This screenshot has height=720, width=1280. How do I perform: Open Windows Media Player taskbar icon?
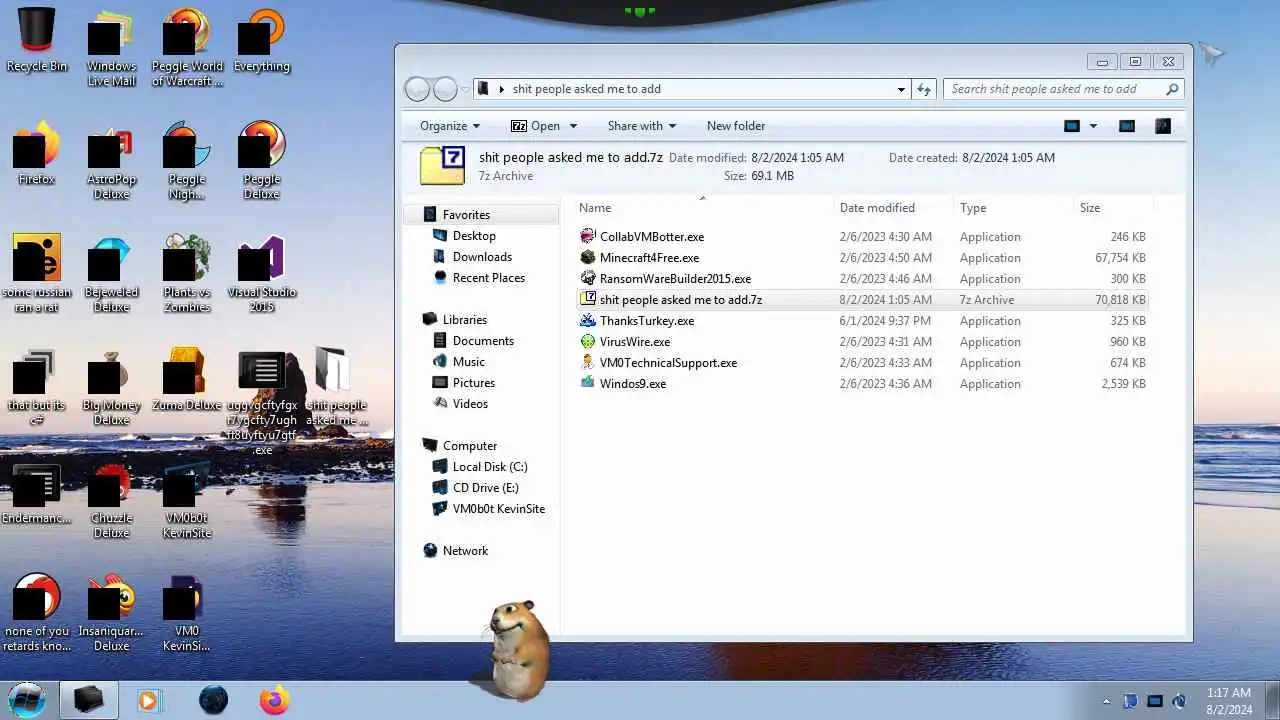[x=149, y=700]
